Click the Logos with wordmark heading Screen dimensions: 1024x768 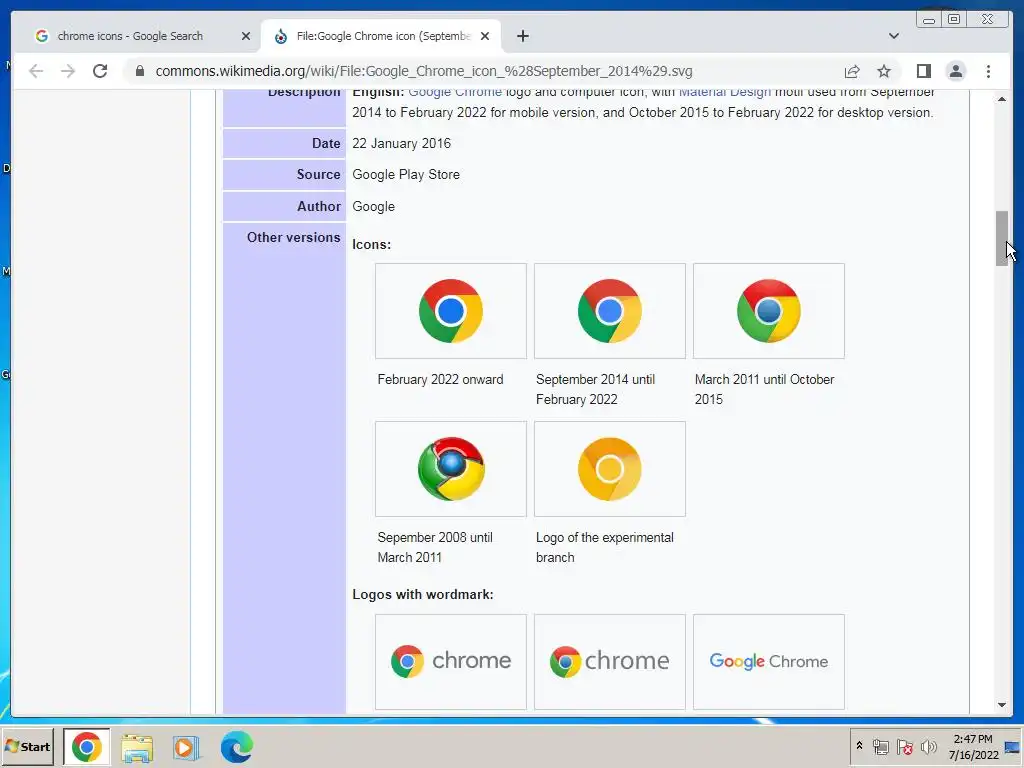click(x=423, y=594)
